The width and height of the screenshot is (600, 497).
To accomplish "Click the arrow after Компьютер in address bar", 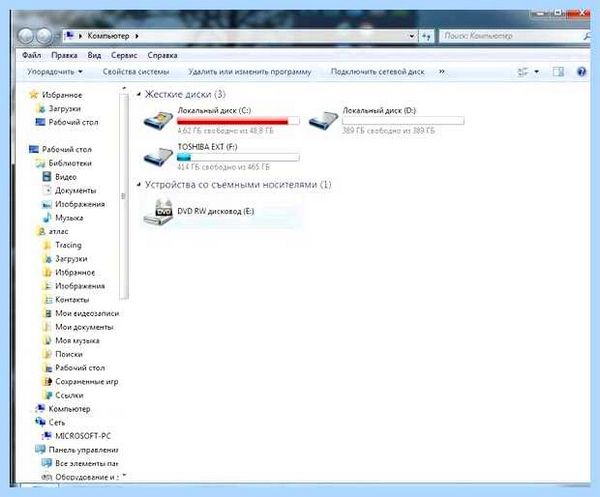I will (137, 36).
